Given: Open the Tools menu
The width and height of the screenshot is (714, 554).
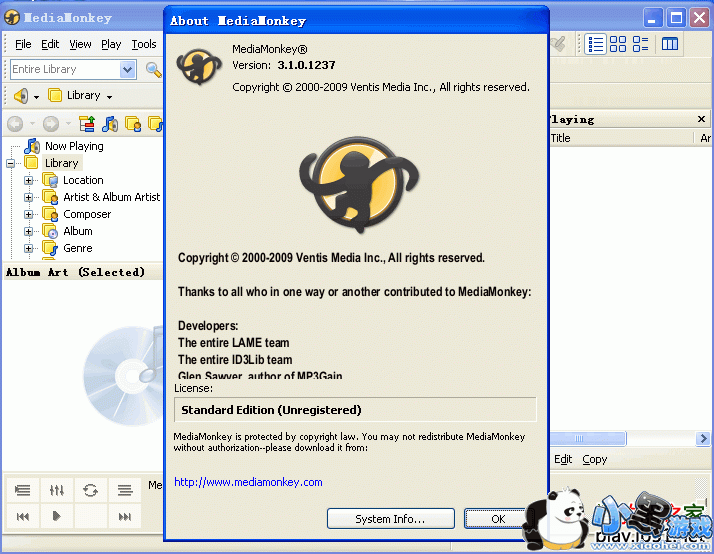Looking at the screenshot, I should coord(144,44).
